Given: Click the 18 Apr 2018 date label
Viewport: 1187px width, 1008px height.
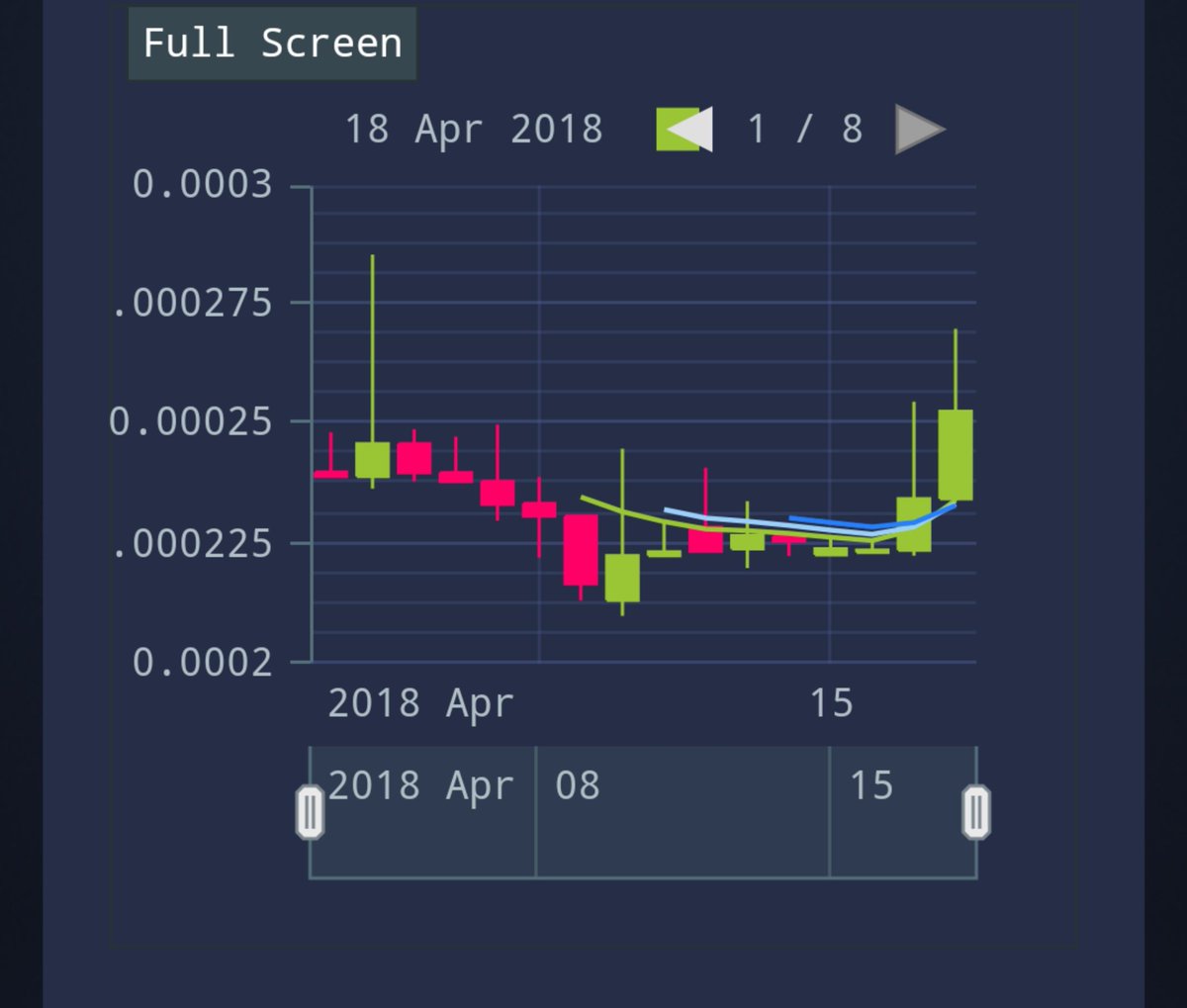Looking at the screenshot, I should point(478,129).
